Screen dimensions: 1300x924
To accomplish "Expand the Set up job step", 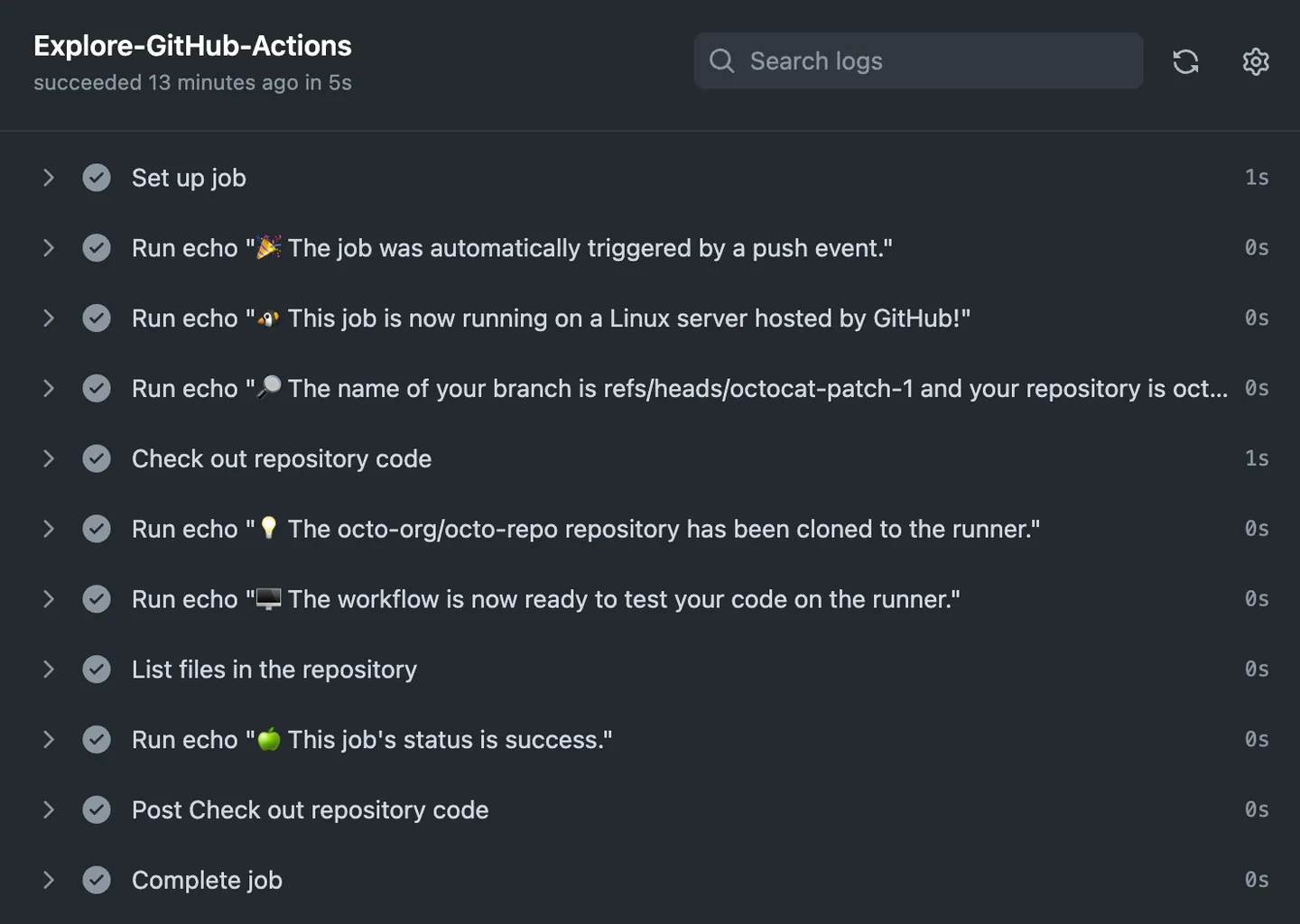I will [49, 178].
